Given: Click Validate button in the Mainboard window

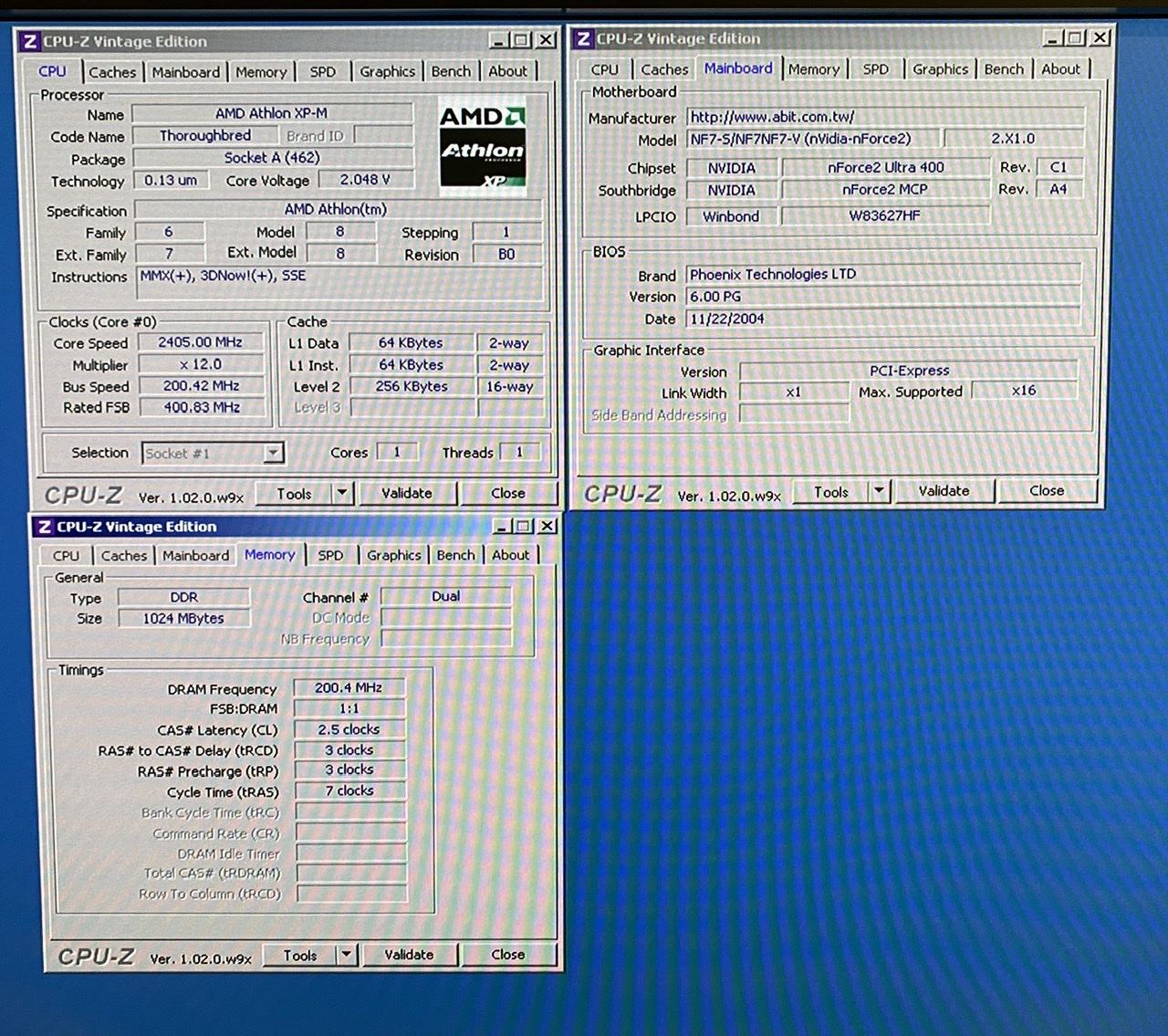Looking at the screenshot, I should (944, 491).
